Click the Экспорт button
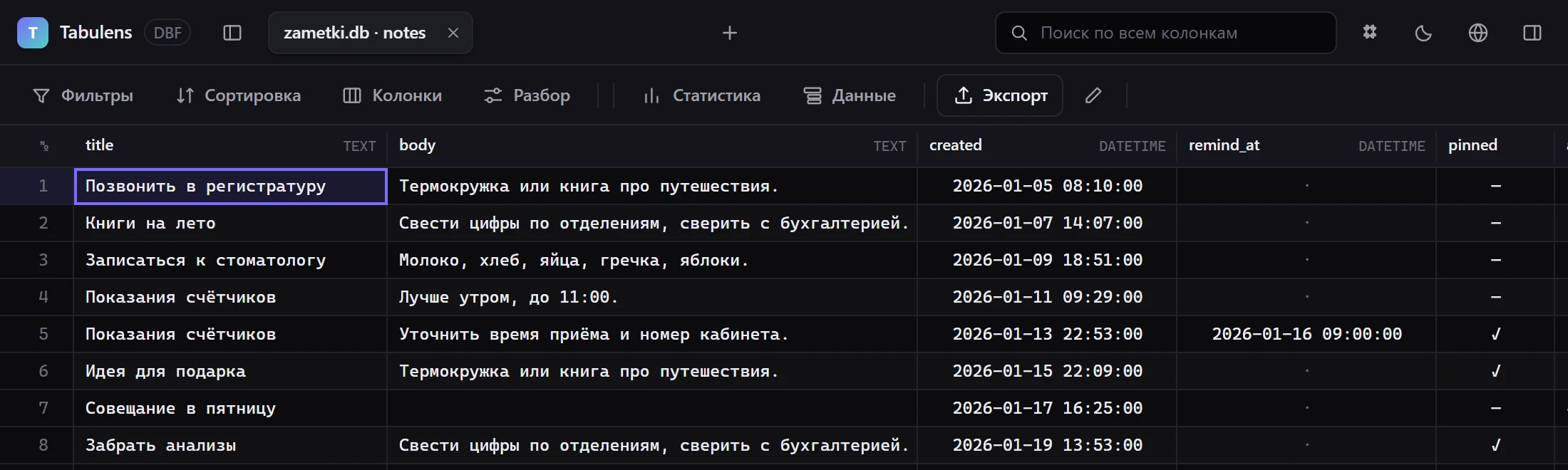Screen dimensions: 1568x470 [1000, 95]
